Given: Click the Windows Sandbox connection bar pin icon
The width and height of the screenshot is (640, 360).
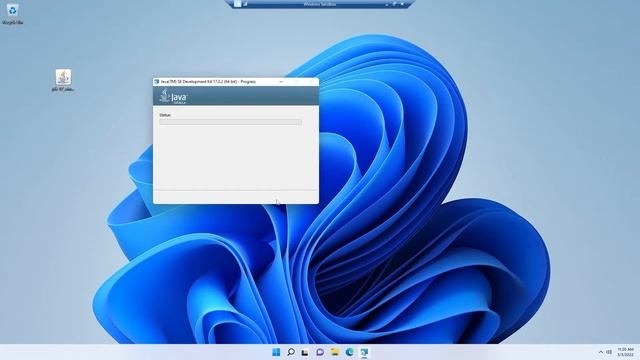Looking at the screenshot, I should click(238, 4).
